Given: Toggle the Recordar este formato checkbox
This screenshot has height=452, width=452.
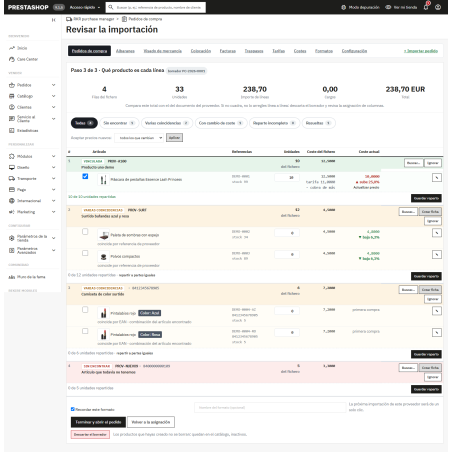Looking at the screenshot, I should pos(73,409).
